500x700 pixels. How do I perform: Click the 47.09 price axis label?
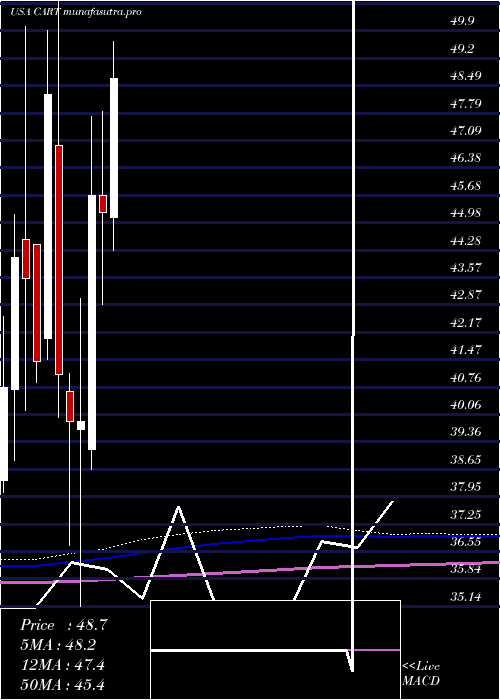pos(466,130)
